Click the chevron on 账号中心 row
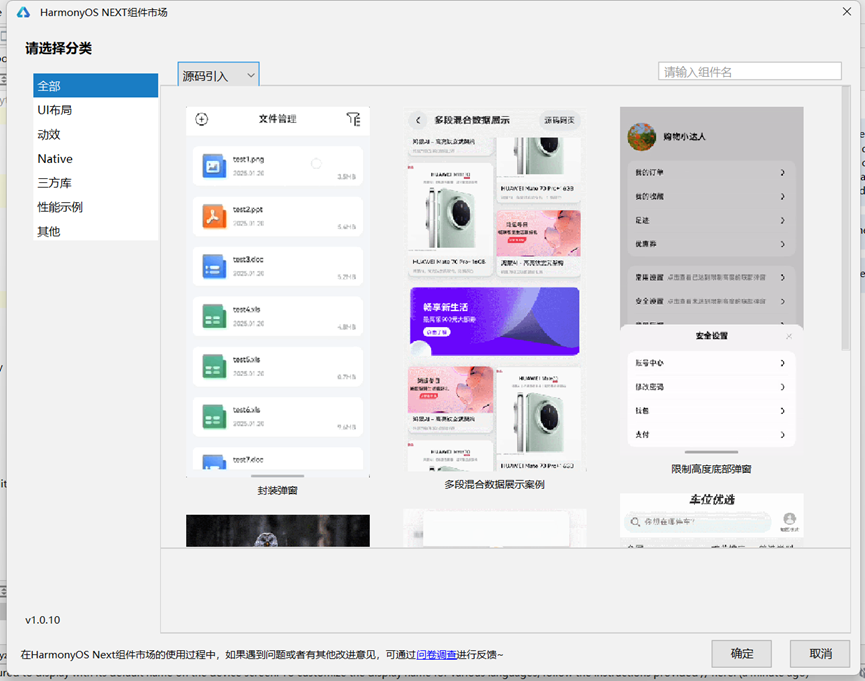 point(782,363)
